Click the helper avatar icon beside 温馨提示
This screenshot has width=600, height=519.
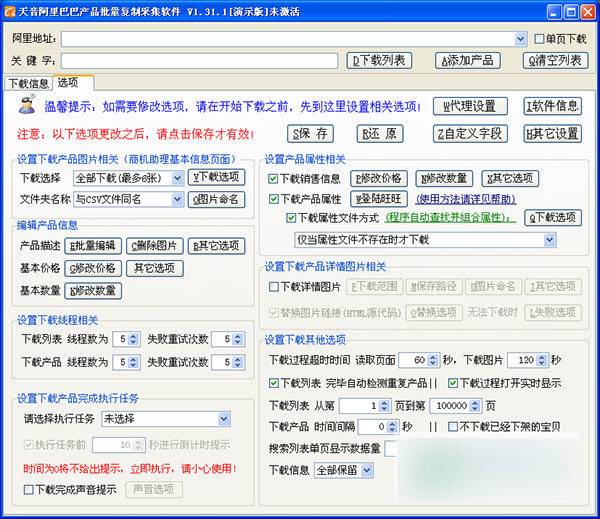click(27, 104)
